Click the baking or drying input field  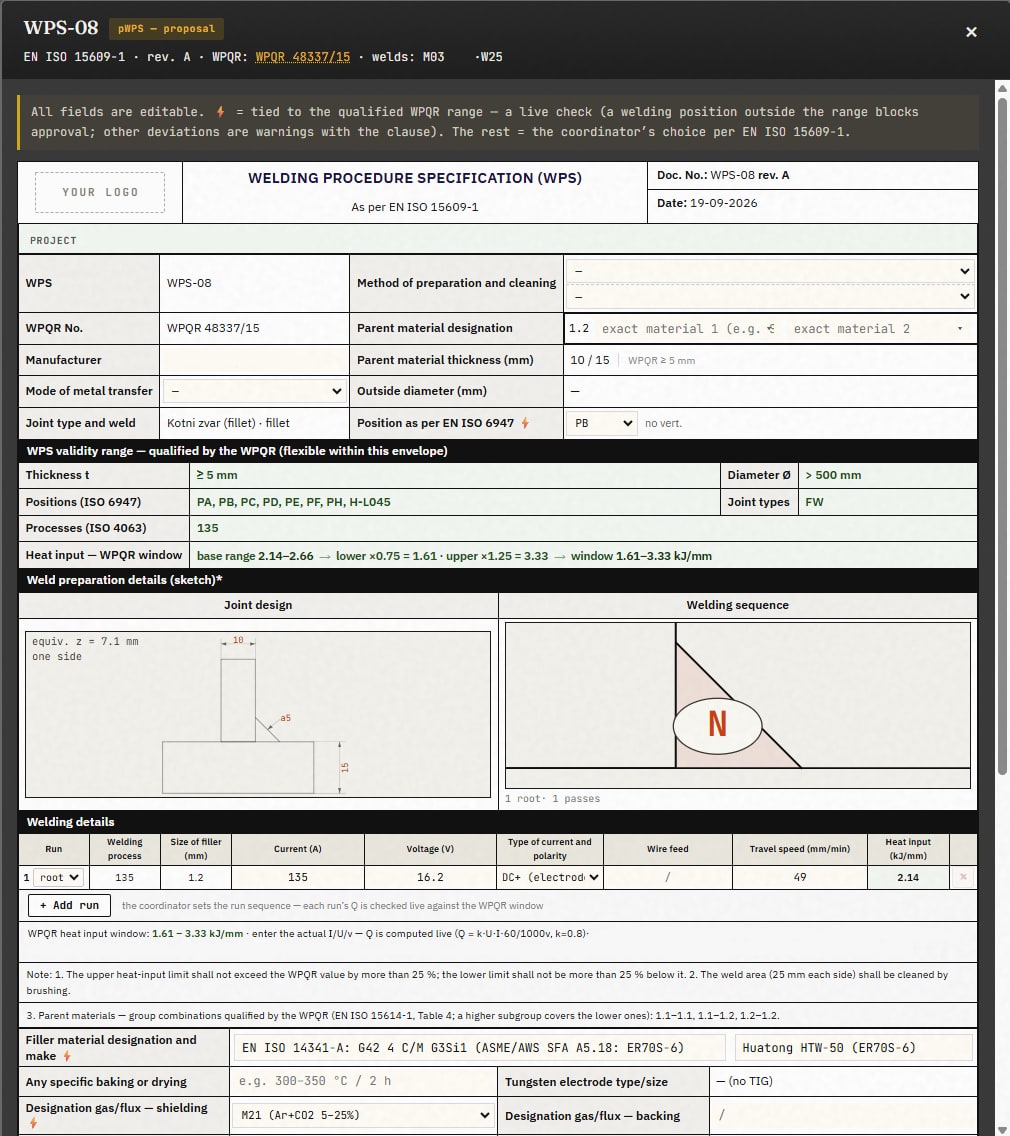tap(362, 1081)
